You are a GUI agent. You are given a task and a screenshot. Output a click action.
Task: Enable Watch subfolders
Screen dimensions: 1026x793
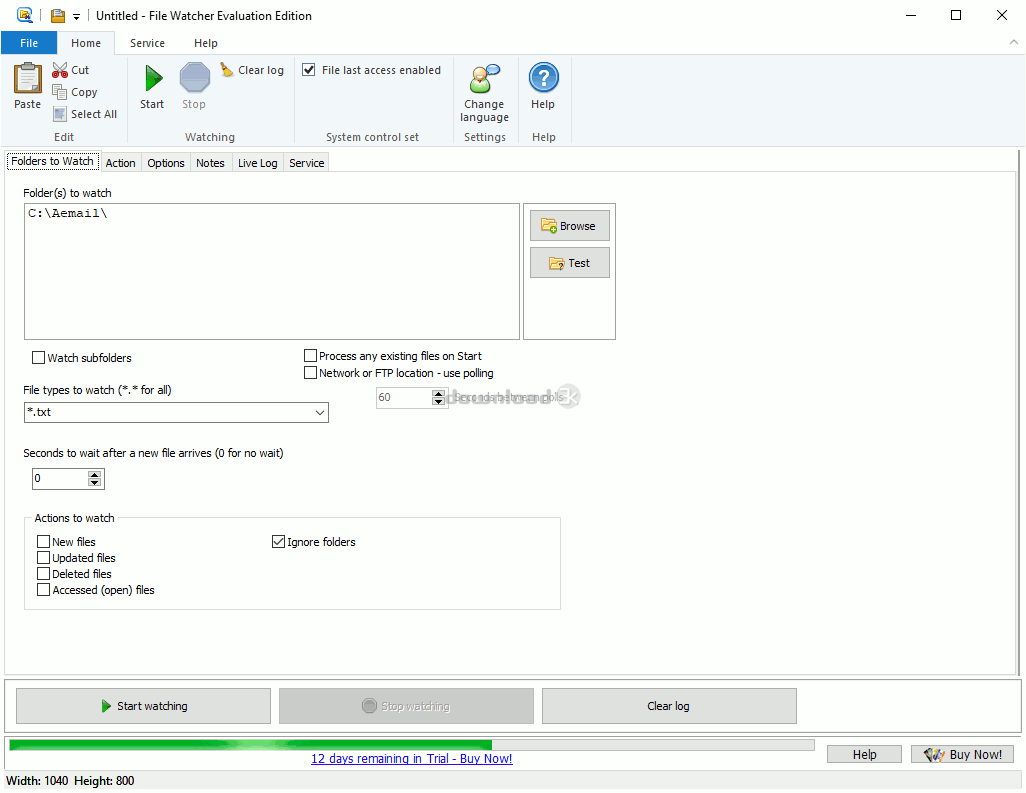(39, 358)
